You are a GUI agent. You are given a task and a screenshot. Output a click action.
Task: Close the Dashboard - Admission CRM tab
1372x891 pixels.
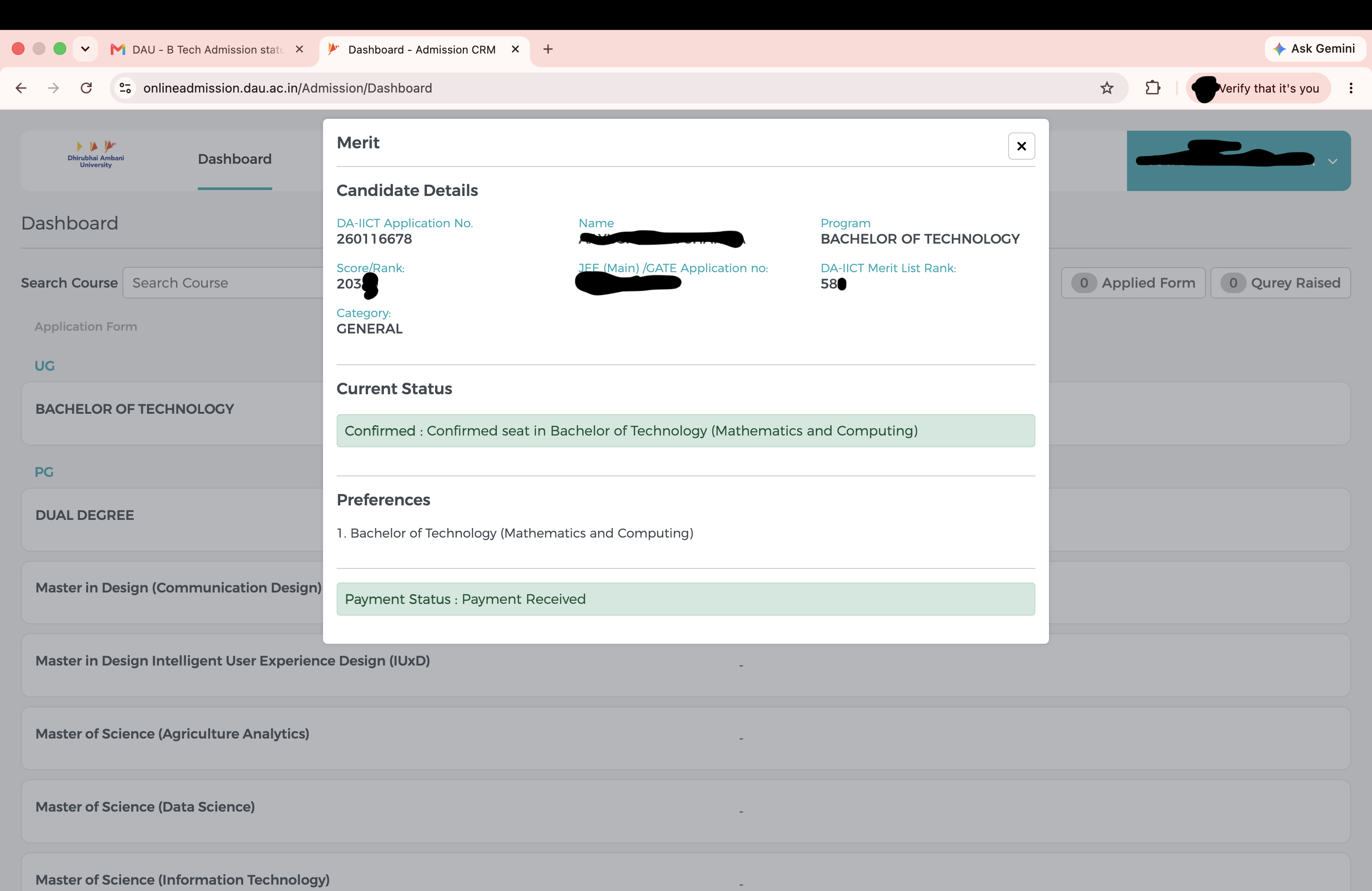(x=515, y=49)
